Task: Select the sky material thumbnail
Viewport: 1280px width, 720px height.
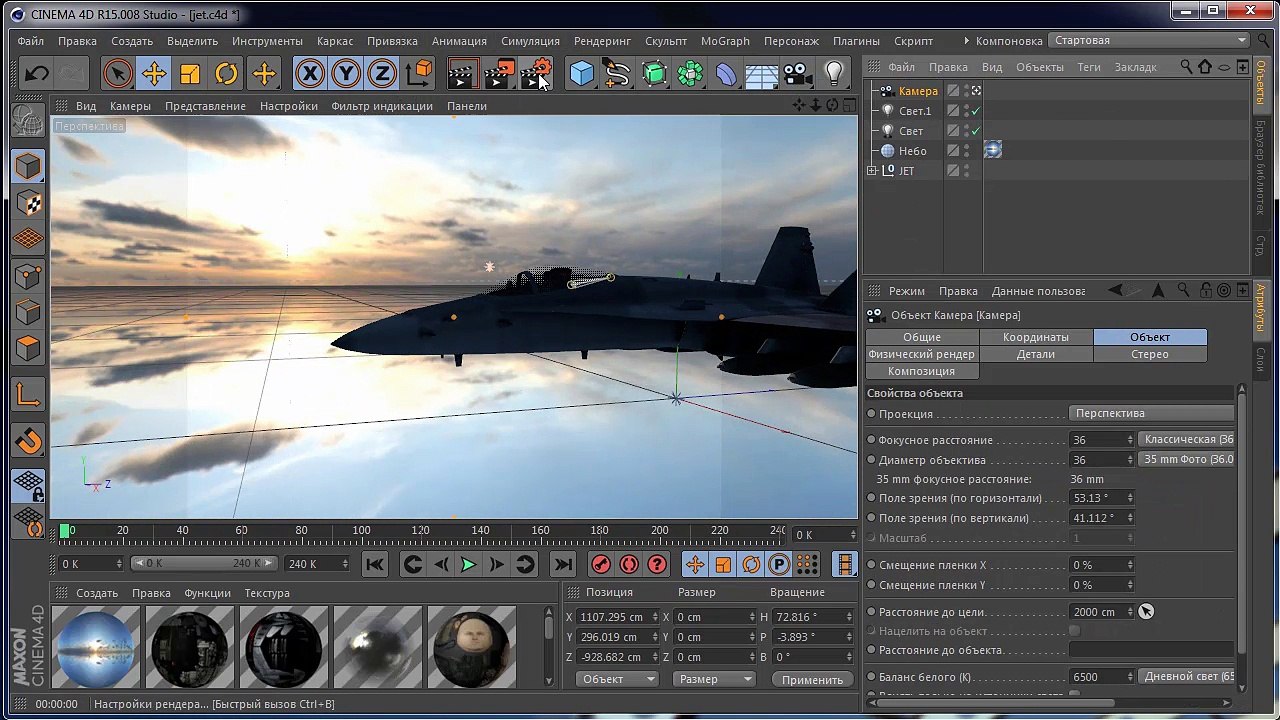Action: click(x=96, y=646)
